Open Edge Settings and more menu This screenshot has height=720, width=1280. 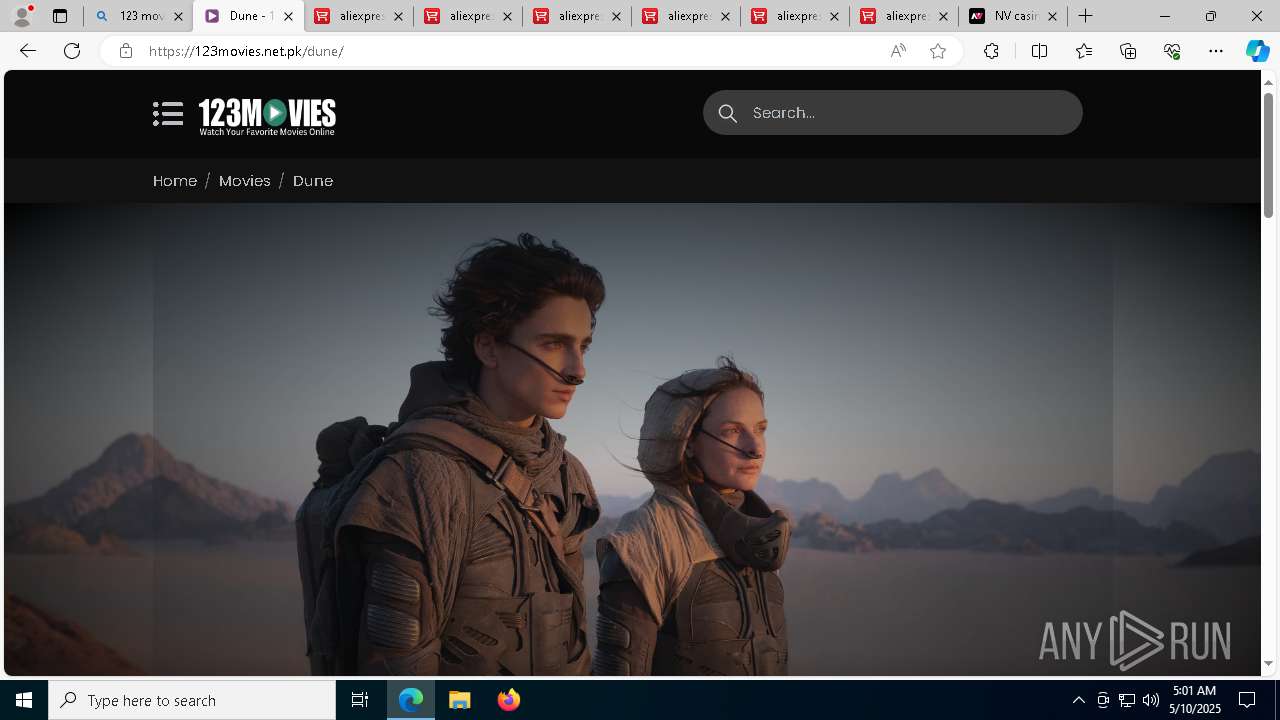click(x=1216, y=51)
